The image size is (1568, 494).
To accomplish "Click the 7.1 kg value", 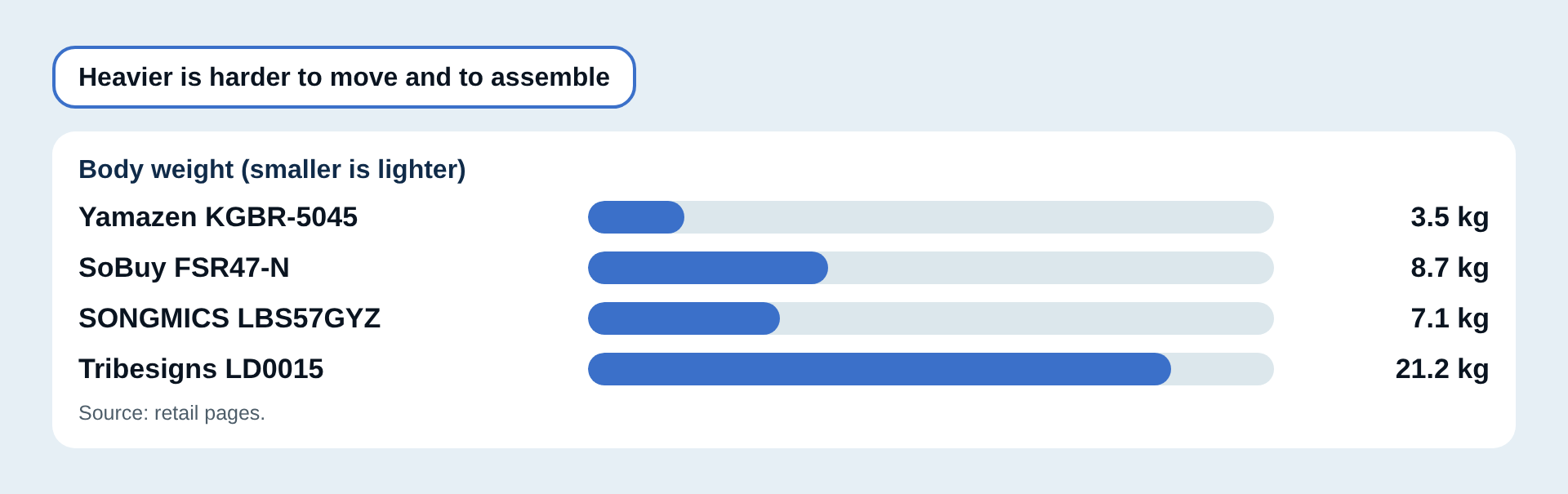I will (x=1450, y=318).
